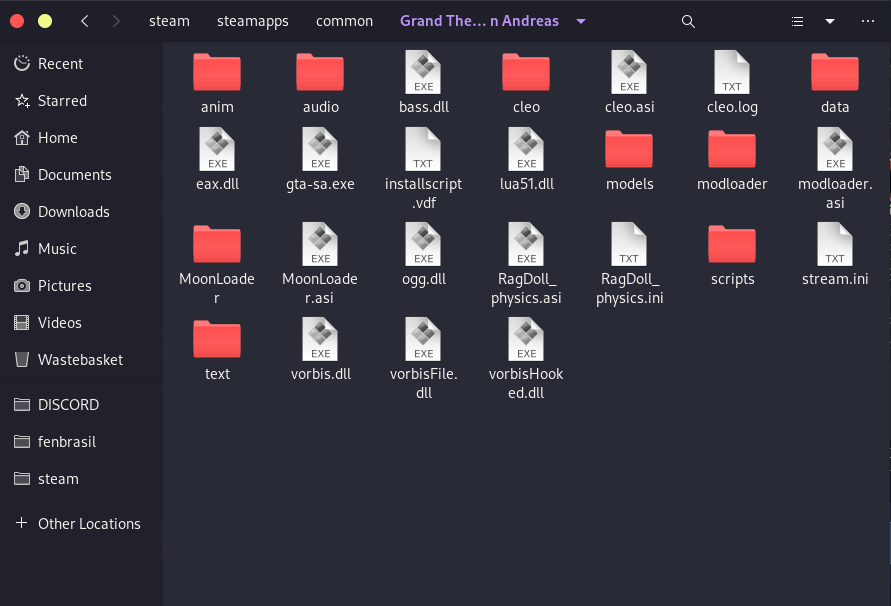Go to Home in the sidebar

coord(82,138)
